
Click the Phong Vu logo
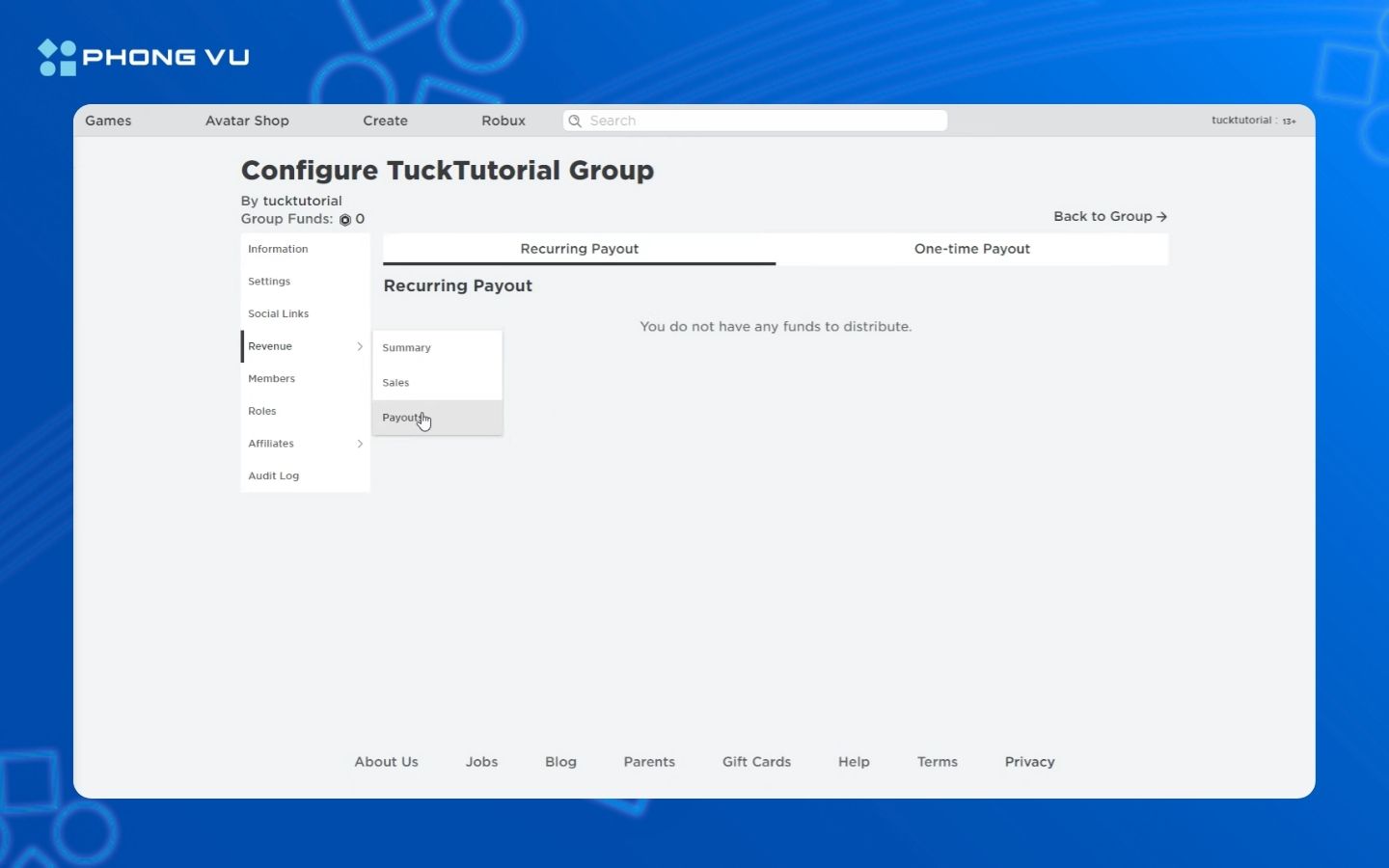[144, 57]
